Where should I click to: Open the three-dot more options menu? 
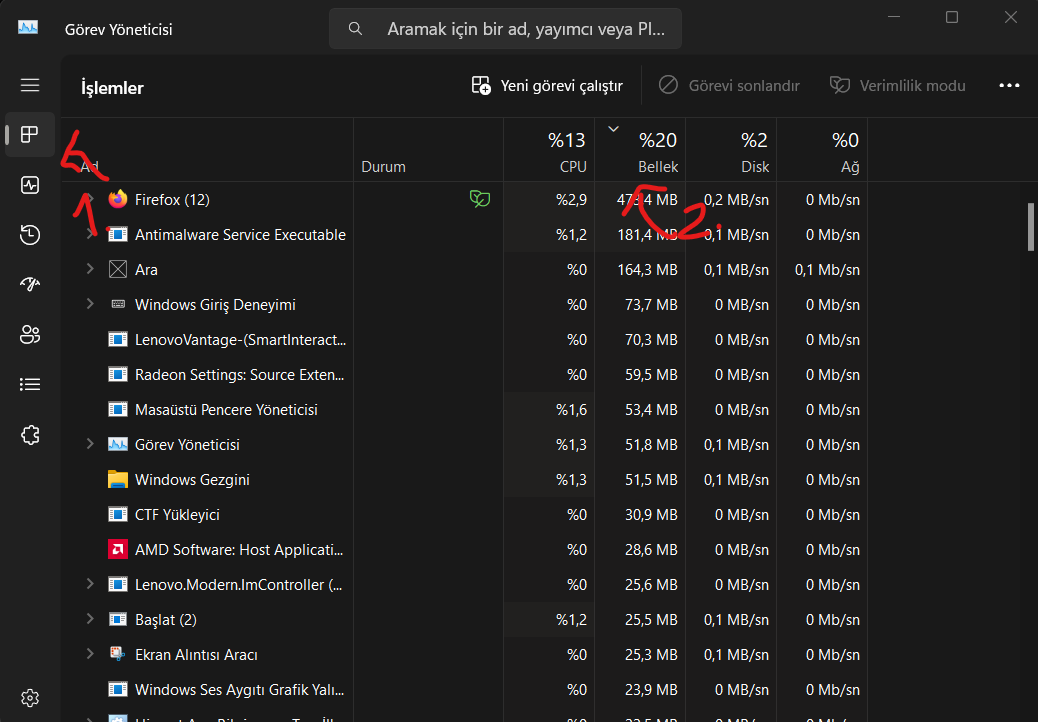[x=1009, y=86]
